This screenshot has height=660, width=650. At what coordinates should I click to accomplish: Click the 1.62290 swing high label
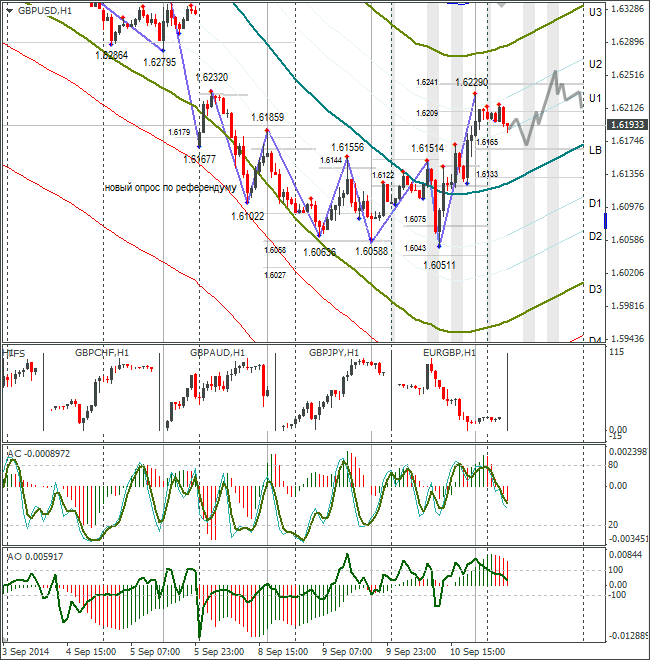(472, 82)
